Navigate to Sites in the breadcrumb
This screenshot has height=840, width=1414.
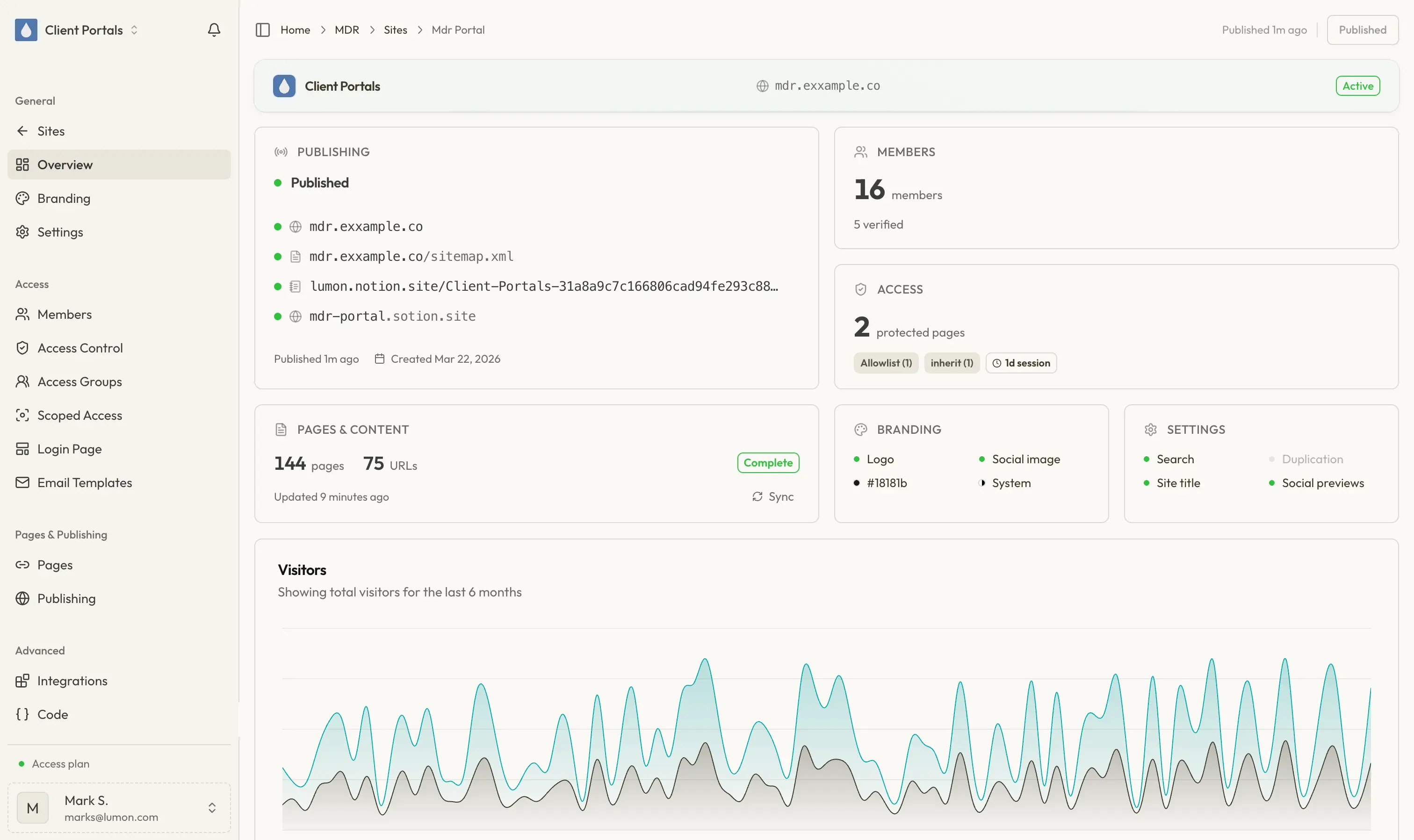tap(395, 29)
